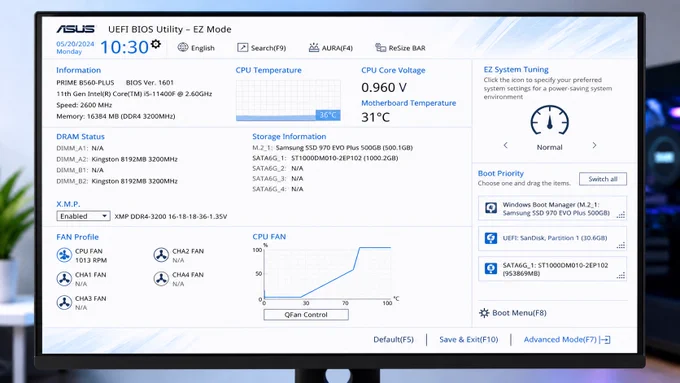Click the settings gear next to the clock
The image size is (680, 383).
coord(156,44)
